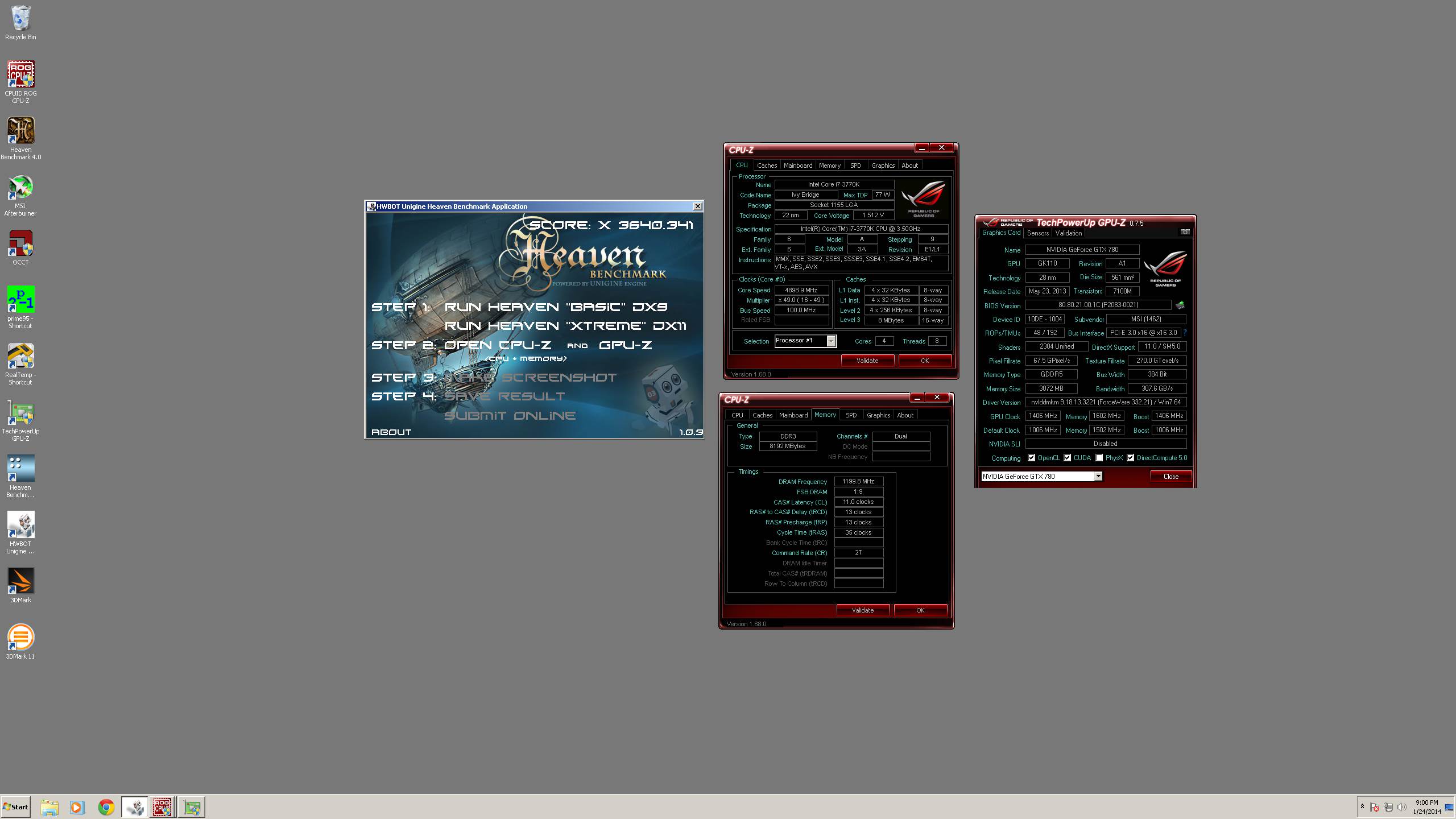Click the GPU-Z screenshot camera icon

(1185, 232)
